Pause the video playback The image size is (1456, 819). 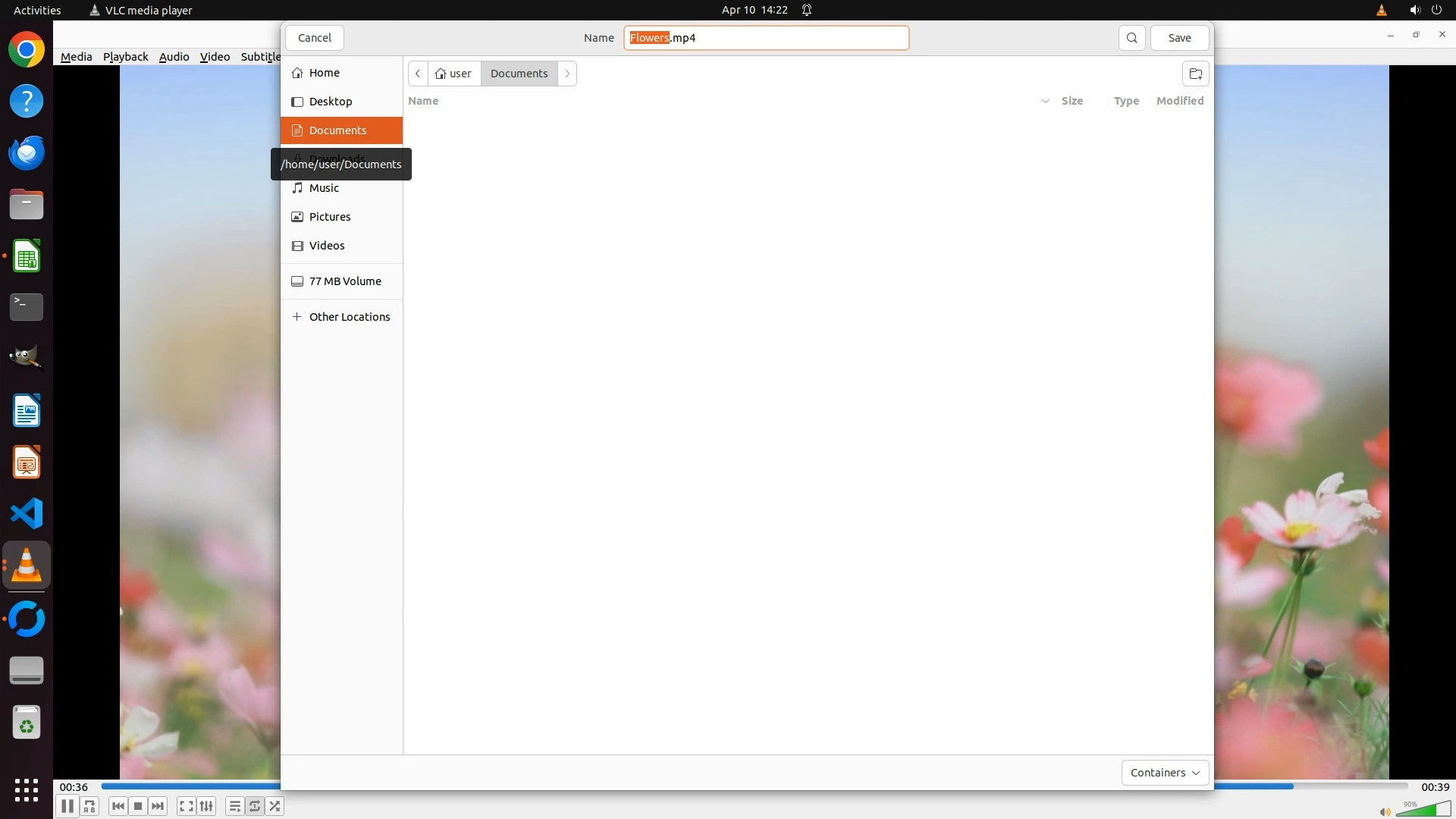pos(67,806)
